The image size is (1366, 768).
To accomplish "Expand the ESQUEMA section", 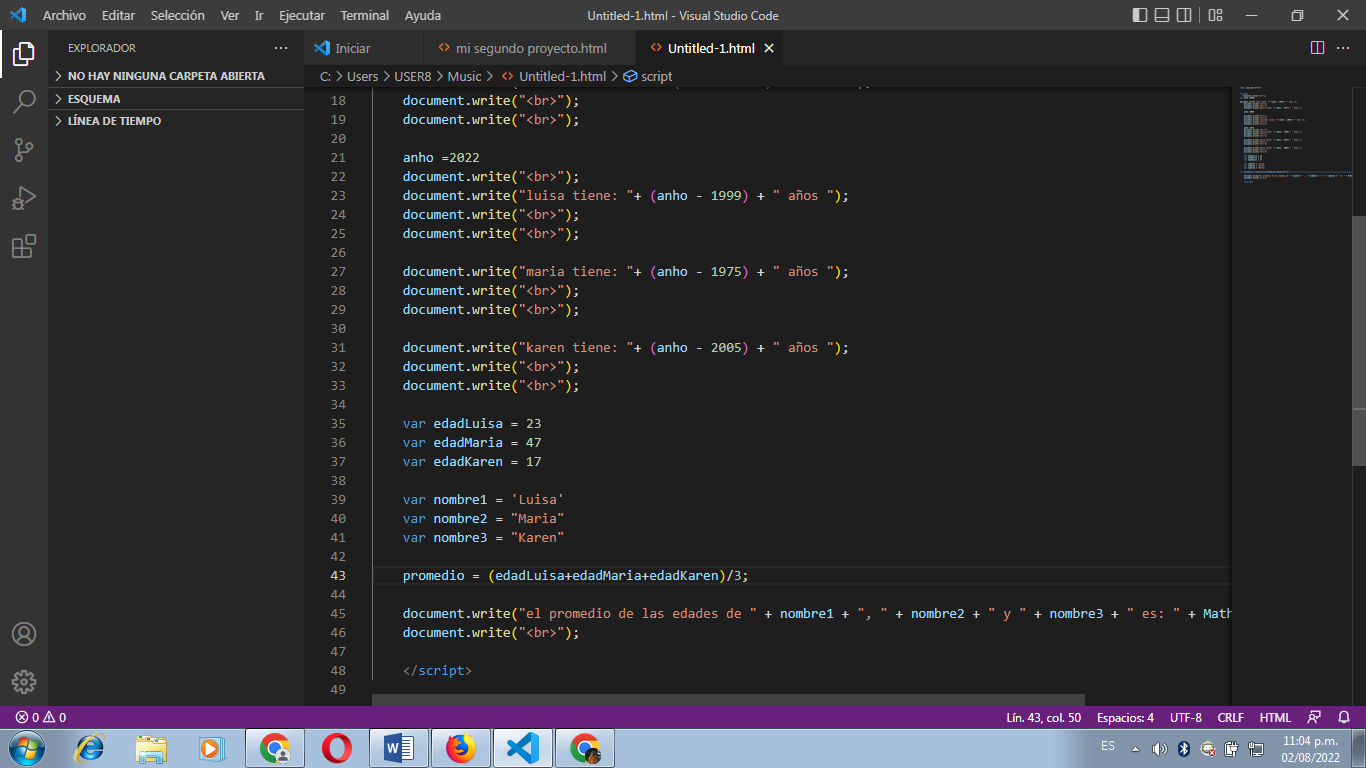I will point(176,99).
